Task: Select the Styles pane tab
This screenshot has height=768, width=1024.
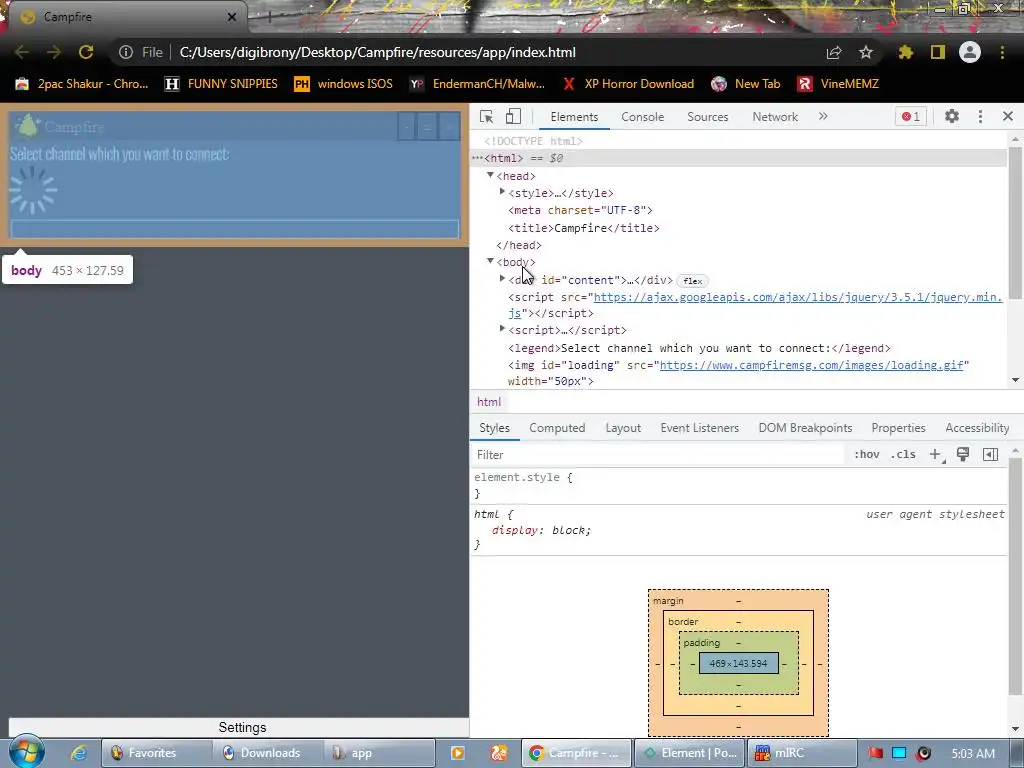Action: [494, 428]
